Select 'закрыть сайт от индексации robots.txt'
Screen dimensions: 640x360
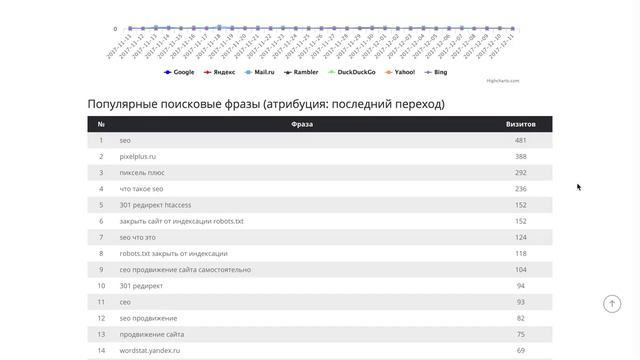pyautogui.click(x=181, y=221)
